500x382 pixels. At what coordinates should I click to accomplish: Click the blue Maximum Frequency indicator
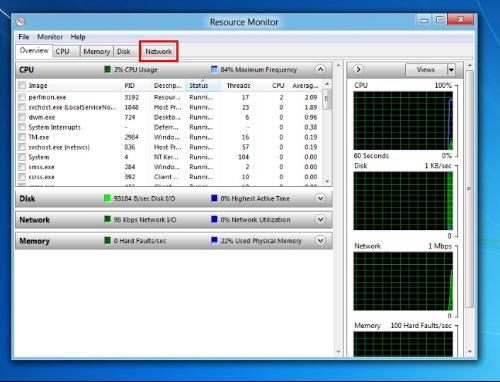pos(214,69)
